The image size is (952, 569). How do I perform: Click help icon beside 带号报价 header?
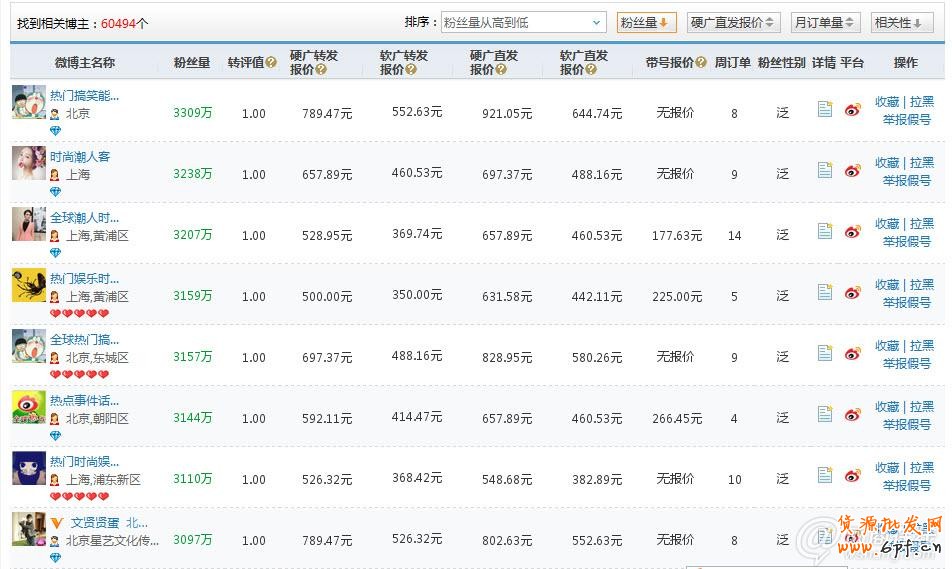pyautogui.click(x=701, y=63)
